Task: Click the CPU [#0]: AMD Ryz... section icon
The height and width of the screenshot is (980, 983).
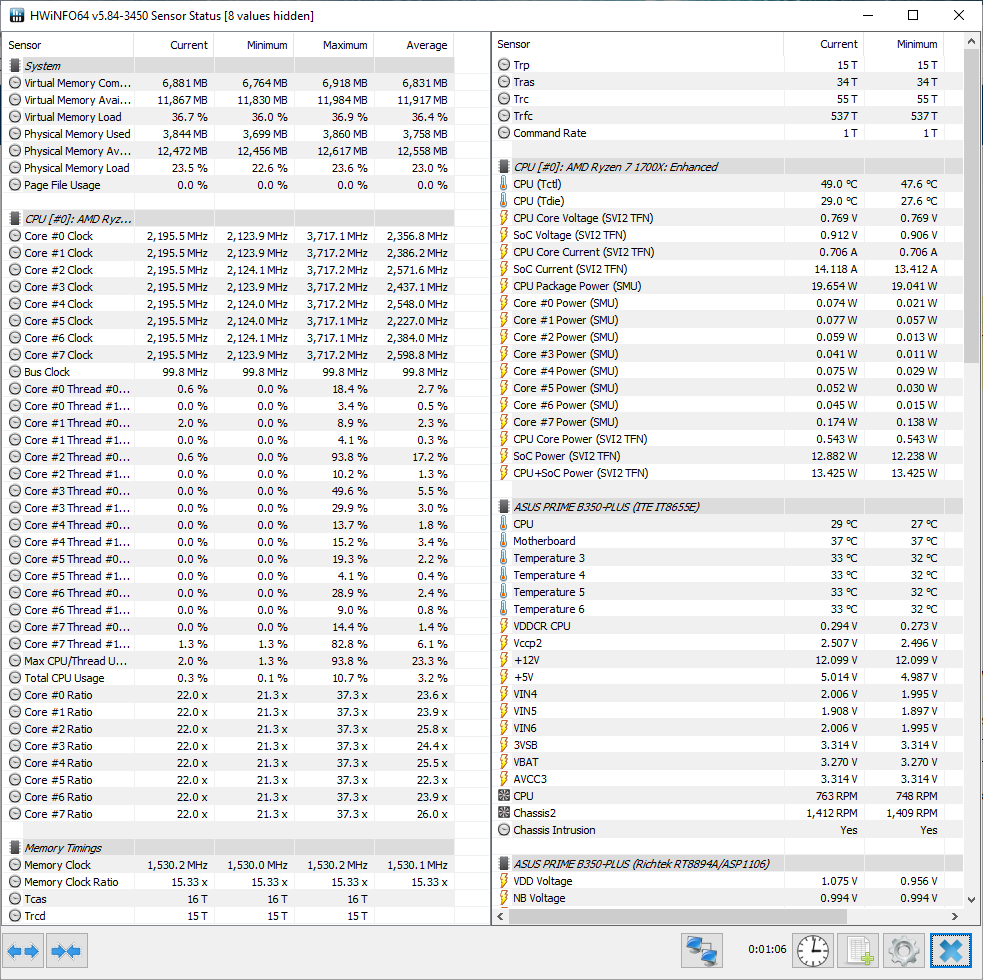Action: [x=15, y=218]
